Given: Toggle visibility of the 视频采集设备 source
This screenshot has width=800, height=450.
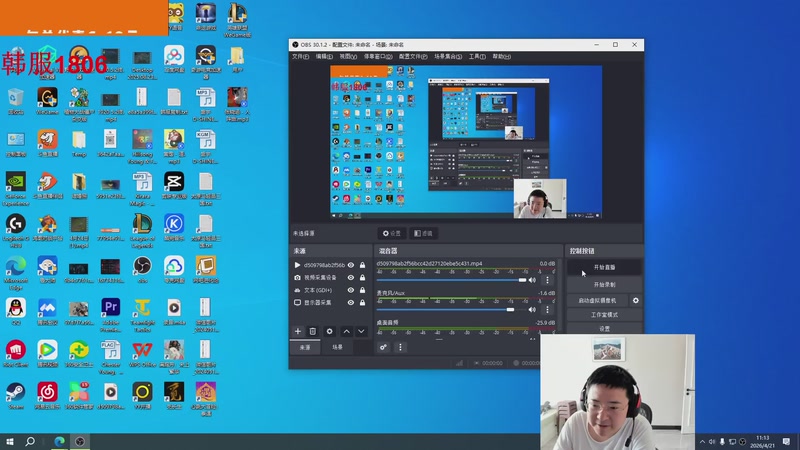Looking at the screenshot, I should 351,278.
